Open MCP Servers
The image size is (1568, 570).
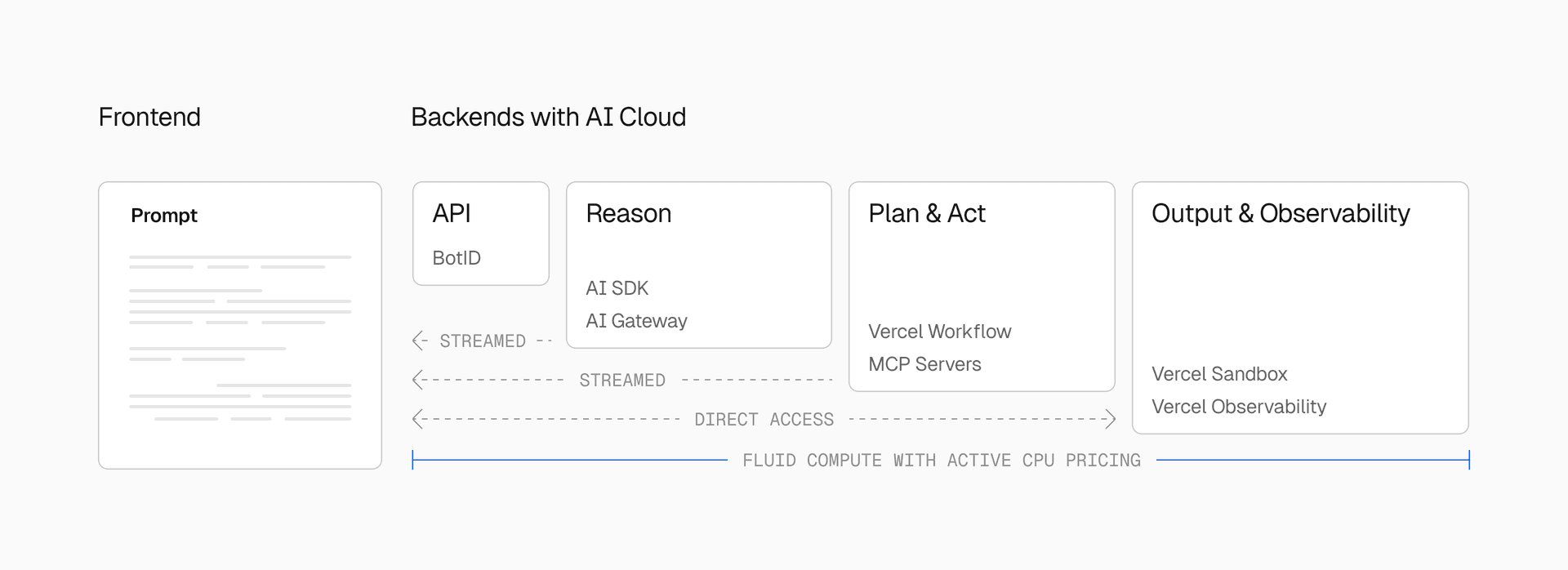click(x=924, y=364)
